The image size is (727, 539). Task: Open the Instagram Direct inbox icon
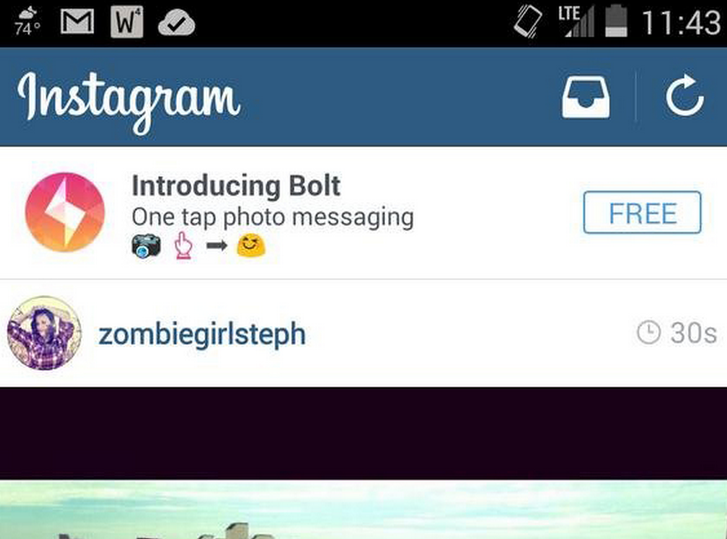pos(586,97)
